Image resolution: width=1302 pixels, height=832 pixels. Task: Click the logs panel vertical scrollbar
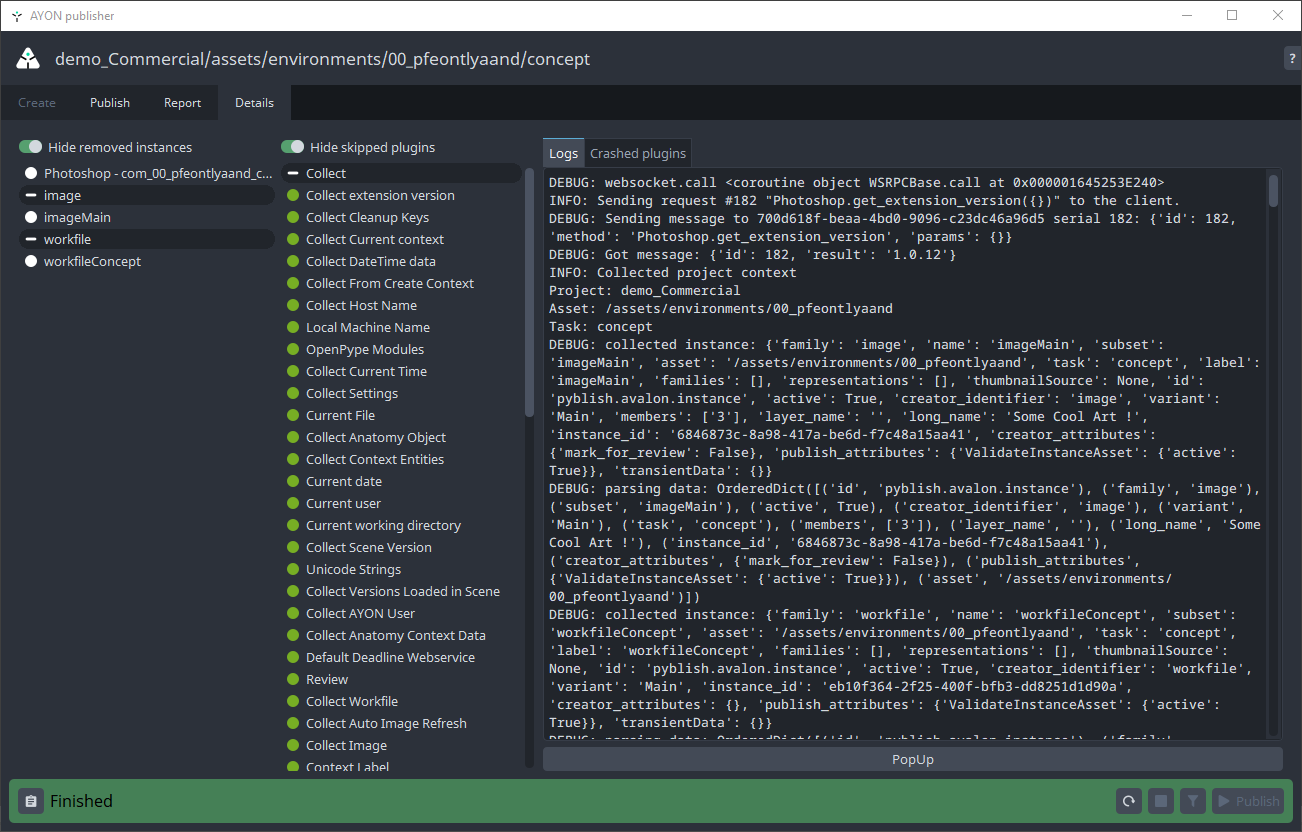pos(1273,191)
